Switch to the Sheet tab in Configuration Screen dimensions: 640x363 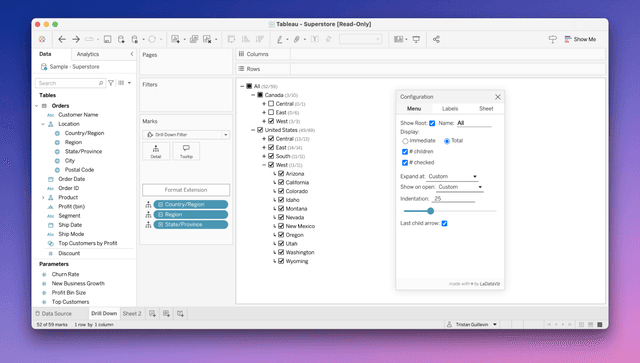(x=486, y=109)
